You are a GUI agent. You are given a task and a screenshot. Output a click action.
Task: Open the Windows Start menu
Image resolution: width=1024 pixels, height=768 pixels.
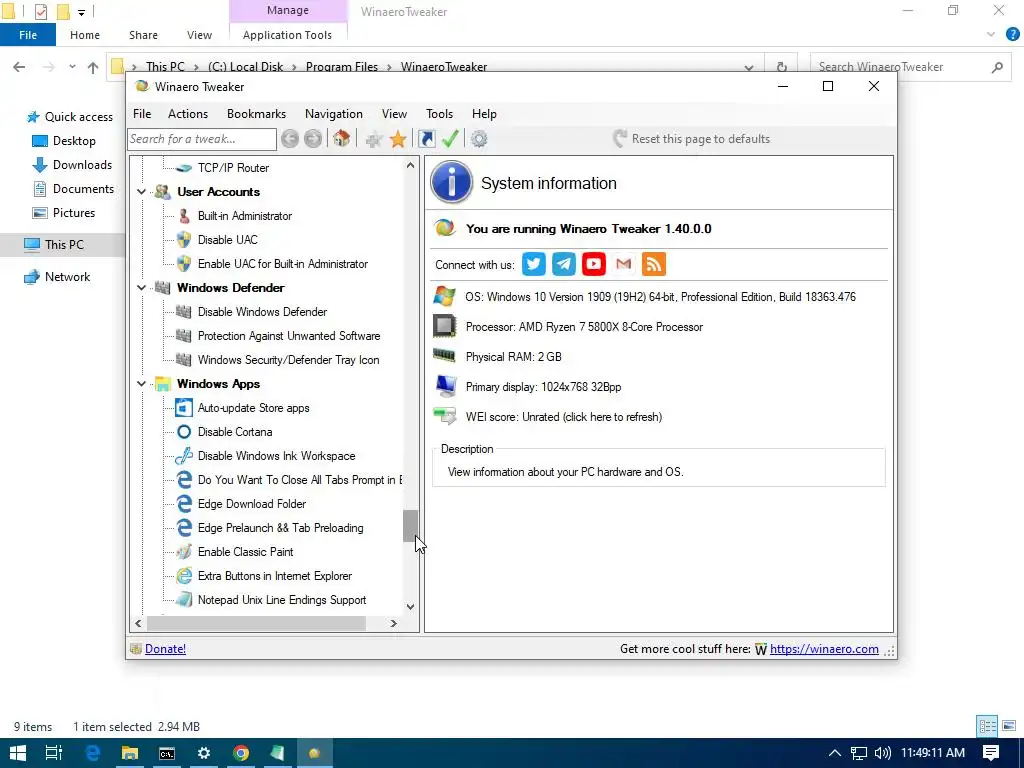click(18, 753)
